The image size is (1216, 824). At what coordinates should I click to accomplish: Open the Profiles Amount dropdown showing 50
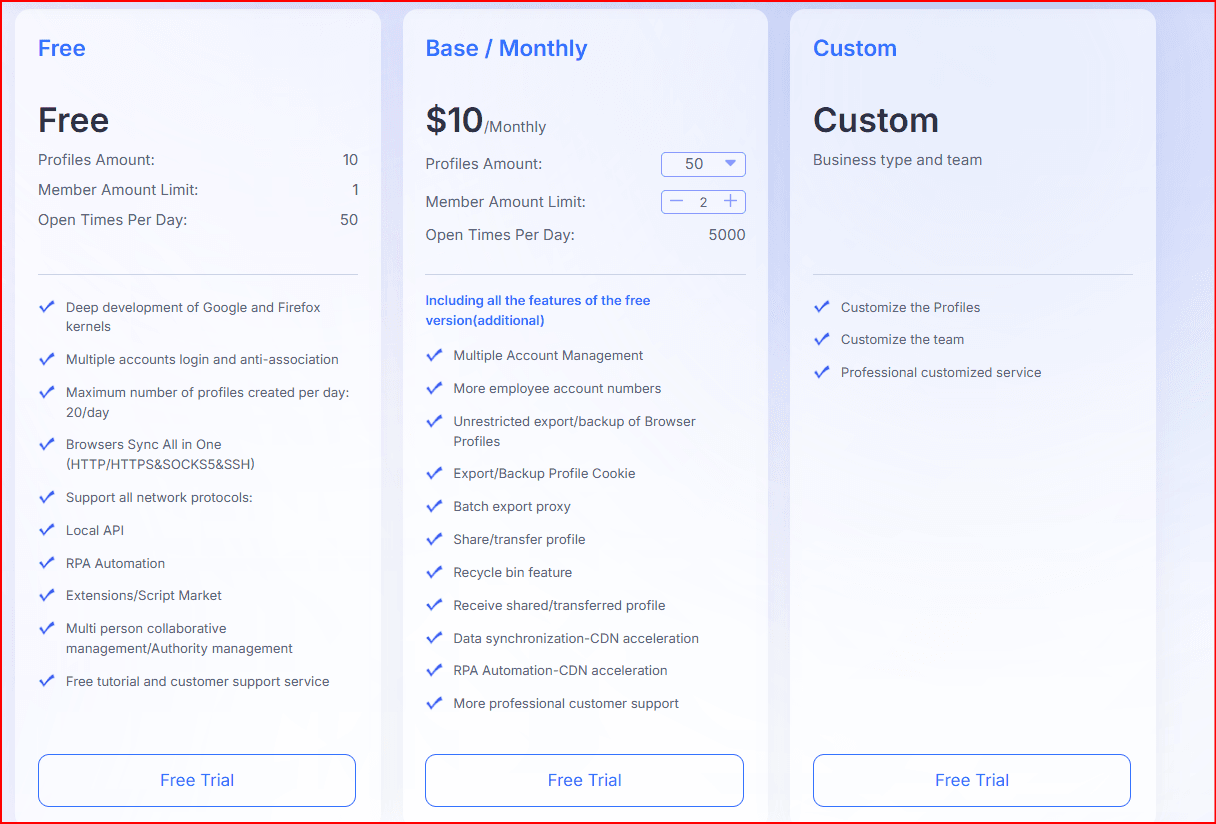tap(703, 164)
